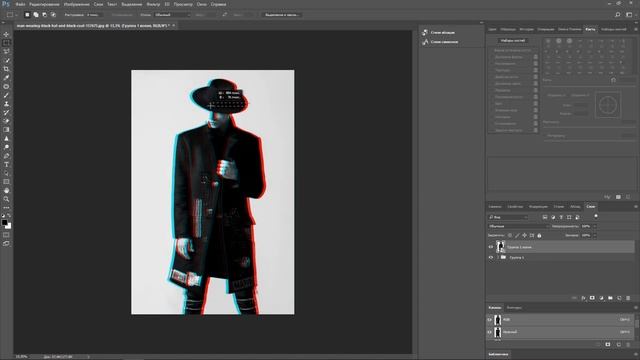The width and height of the screenshot is (640, 360).
Task: Expand the Группа 1 folder layer
Action: click(498, 258)
